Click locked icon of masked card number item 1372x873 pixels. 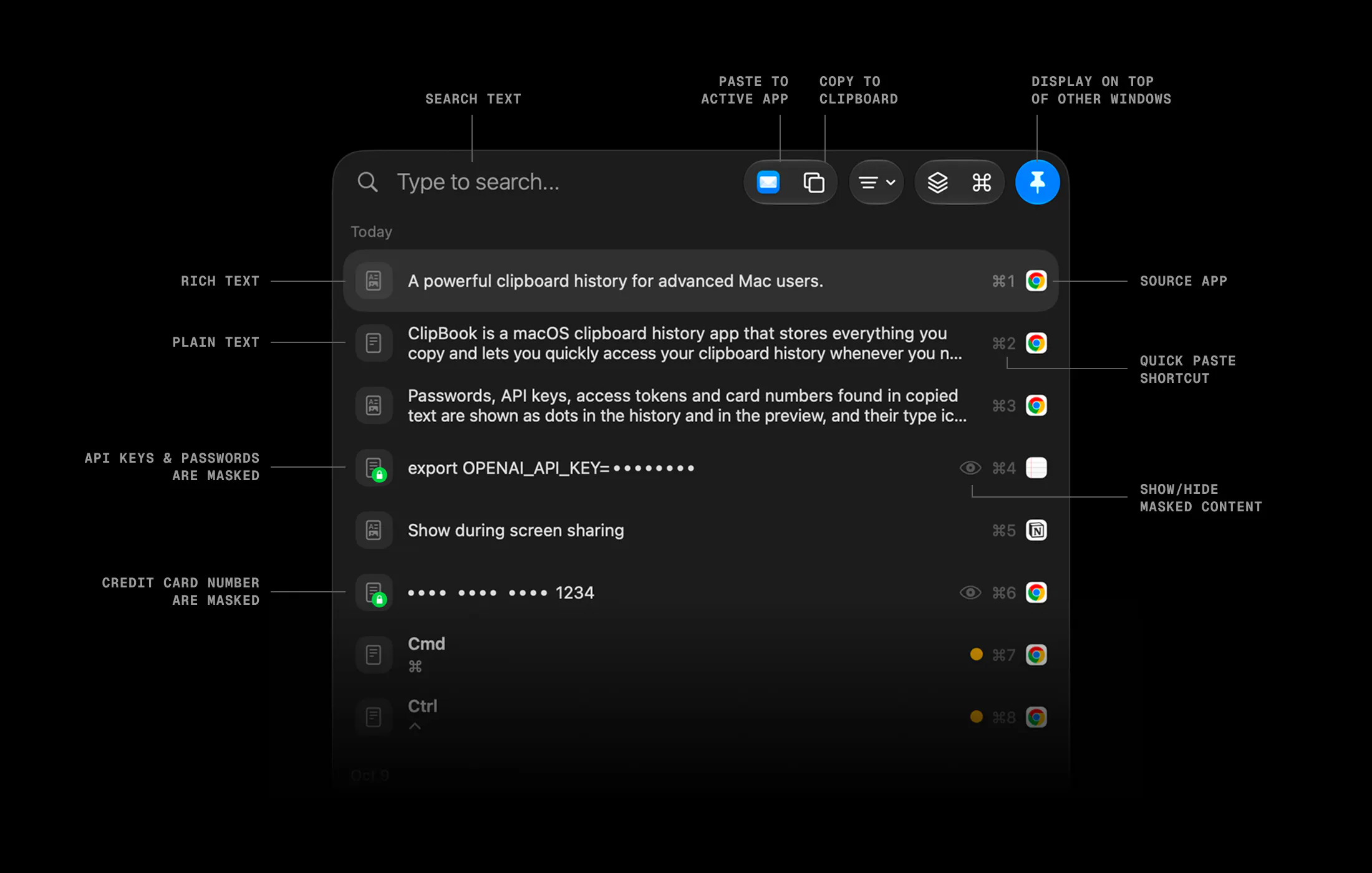(374, 592)
